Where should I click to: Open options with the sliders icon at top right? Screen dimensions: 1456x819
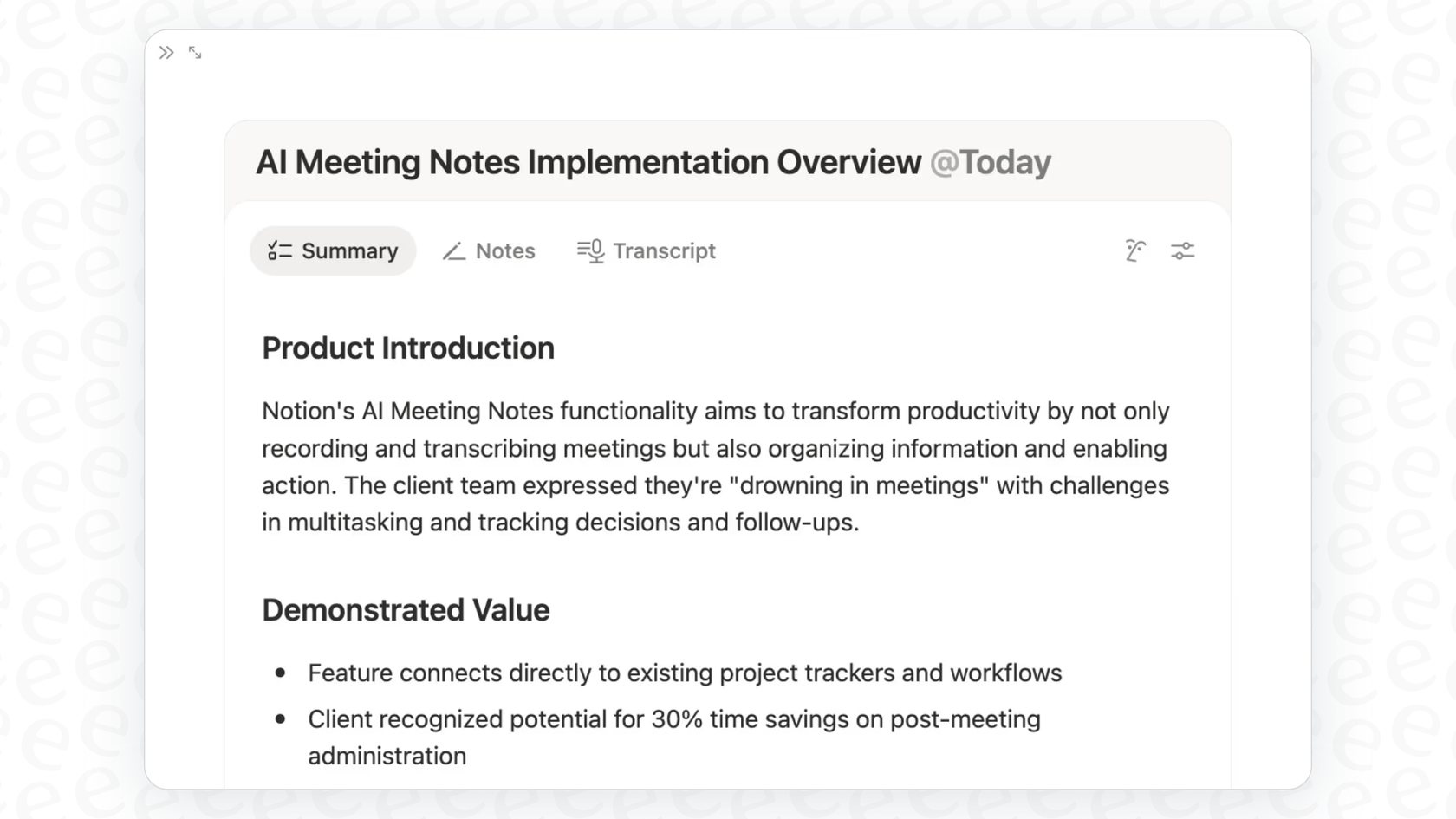coord(1183,250)
